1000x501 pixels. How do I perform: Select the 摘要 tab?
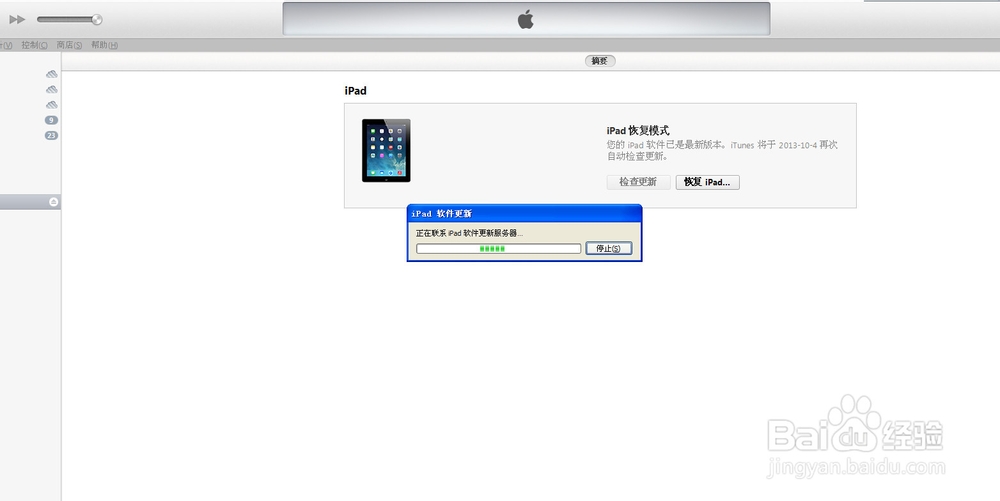click(599, 61)
